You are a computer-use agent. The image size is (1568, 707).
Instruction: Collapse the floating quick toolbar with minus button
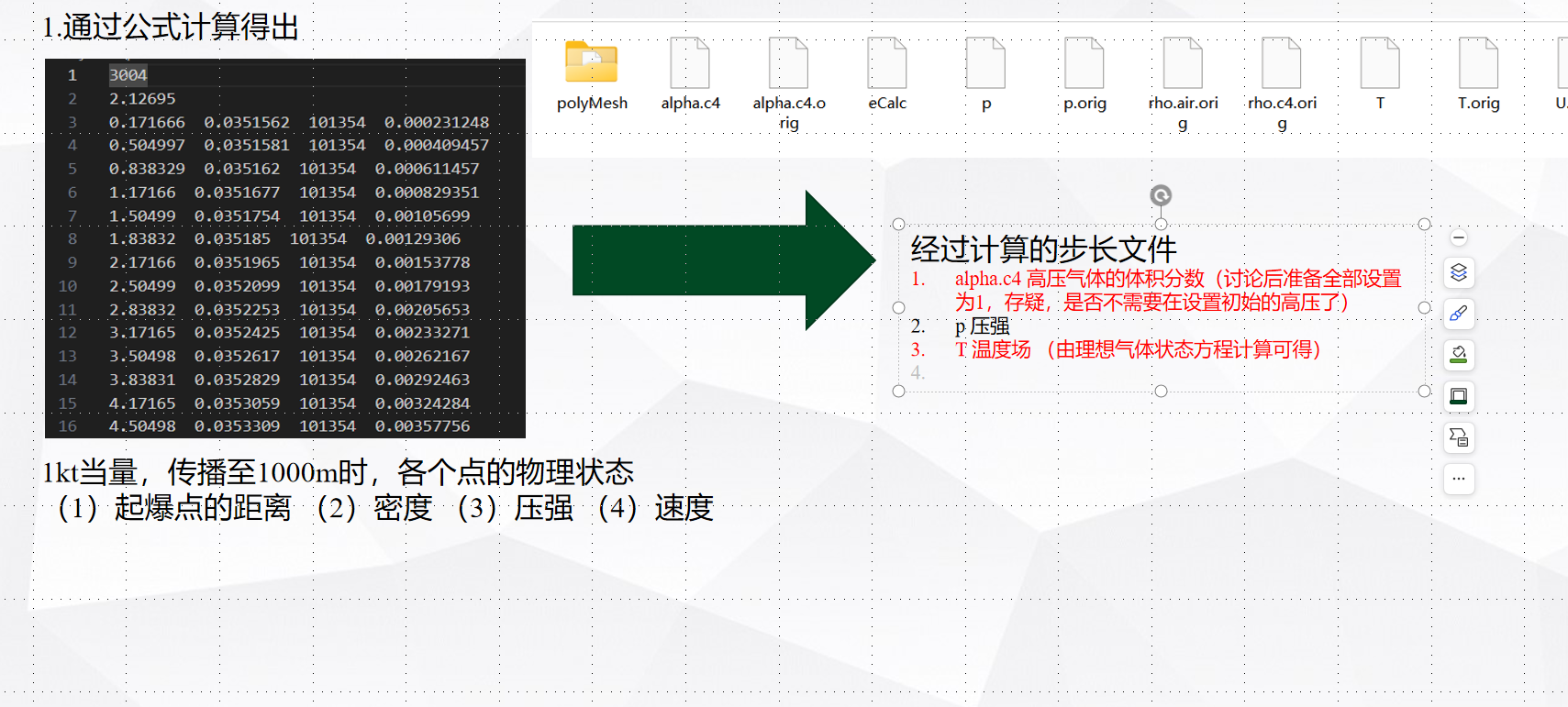(x=1459, y=238)
